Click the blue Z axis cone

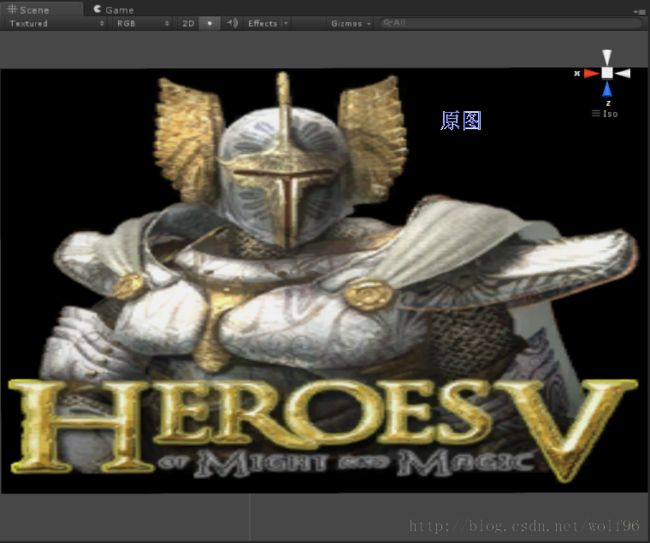tap(607, 89)
